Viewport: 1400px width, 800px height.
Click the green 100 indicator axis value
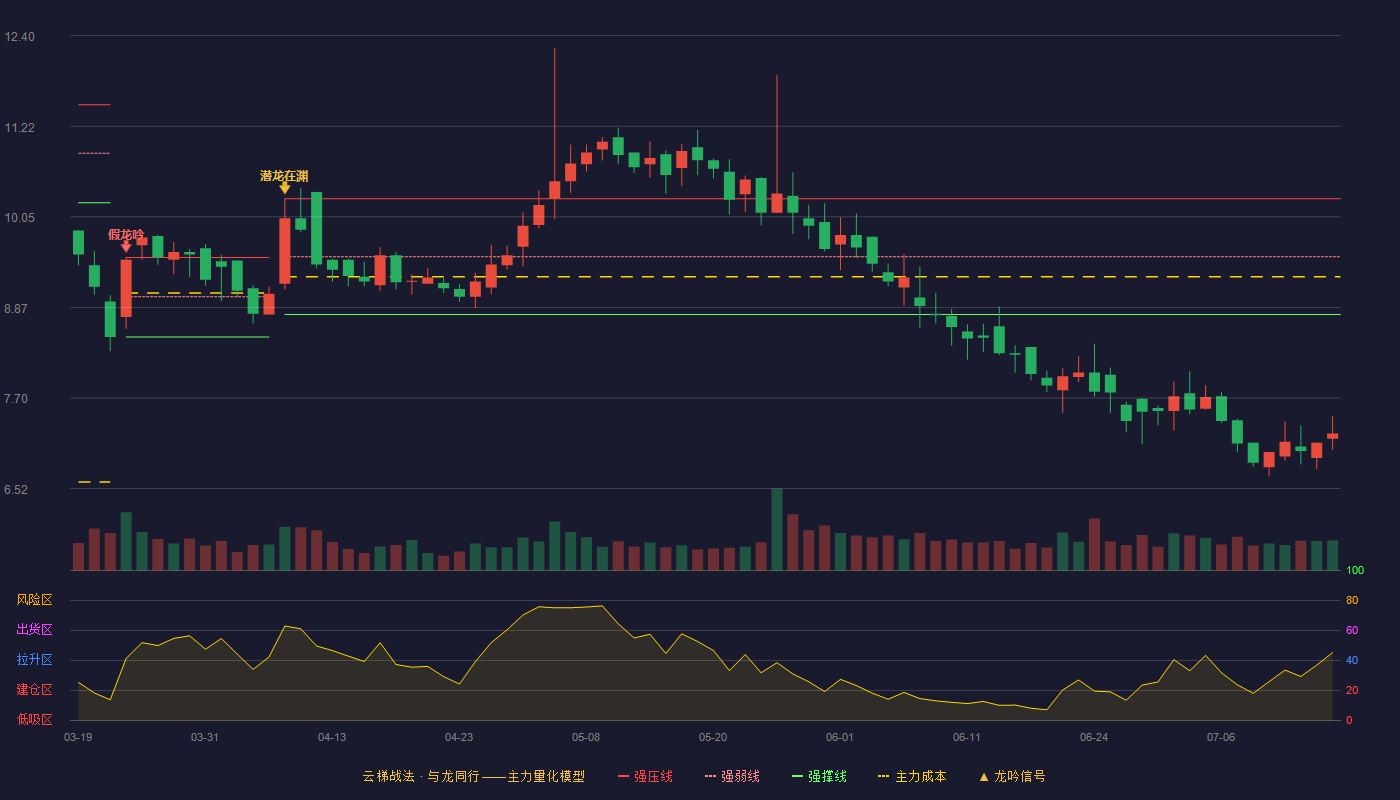pos(1355,571)
